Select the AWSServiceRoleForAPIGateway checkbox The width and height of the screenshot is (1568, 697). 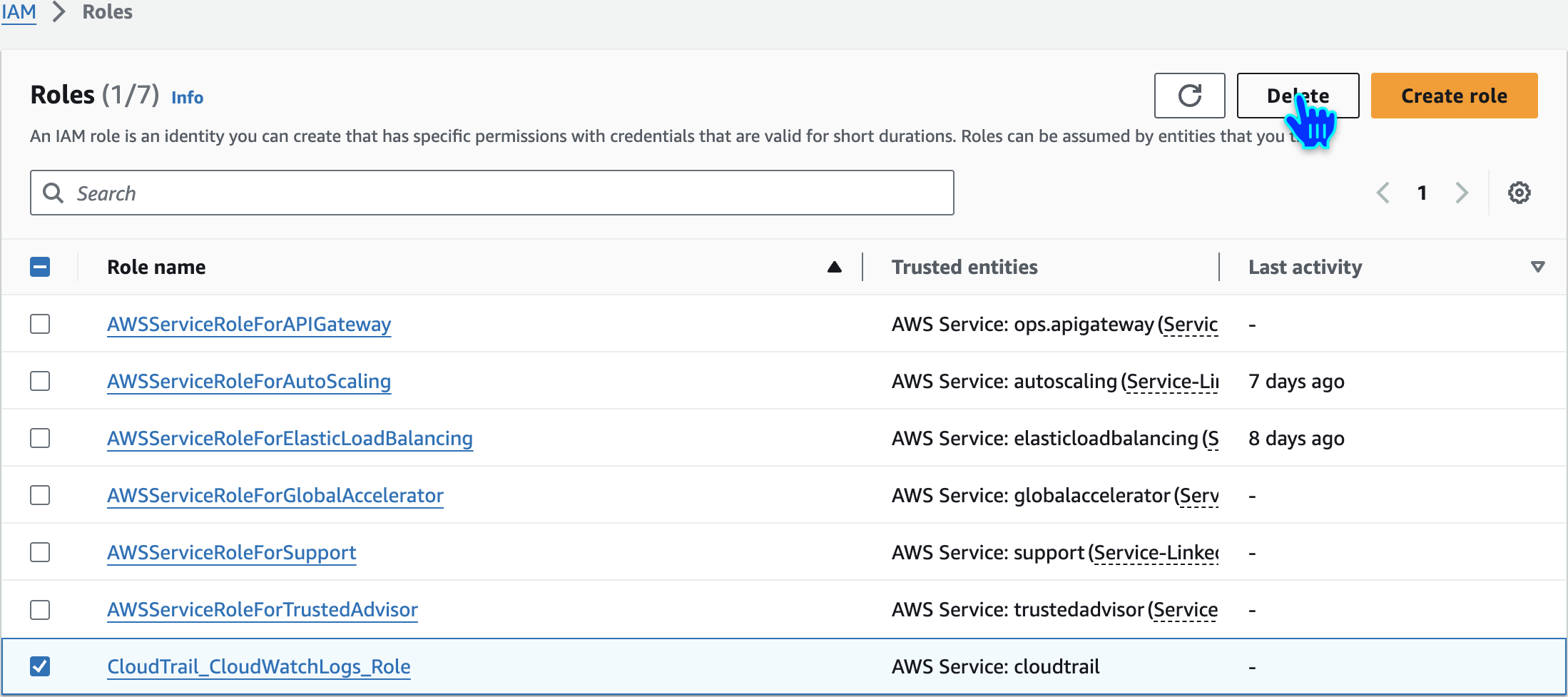(40, 324)
